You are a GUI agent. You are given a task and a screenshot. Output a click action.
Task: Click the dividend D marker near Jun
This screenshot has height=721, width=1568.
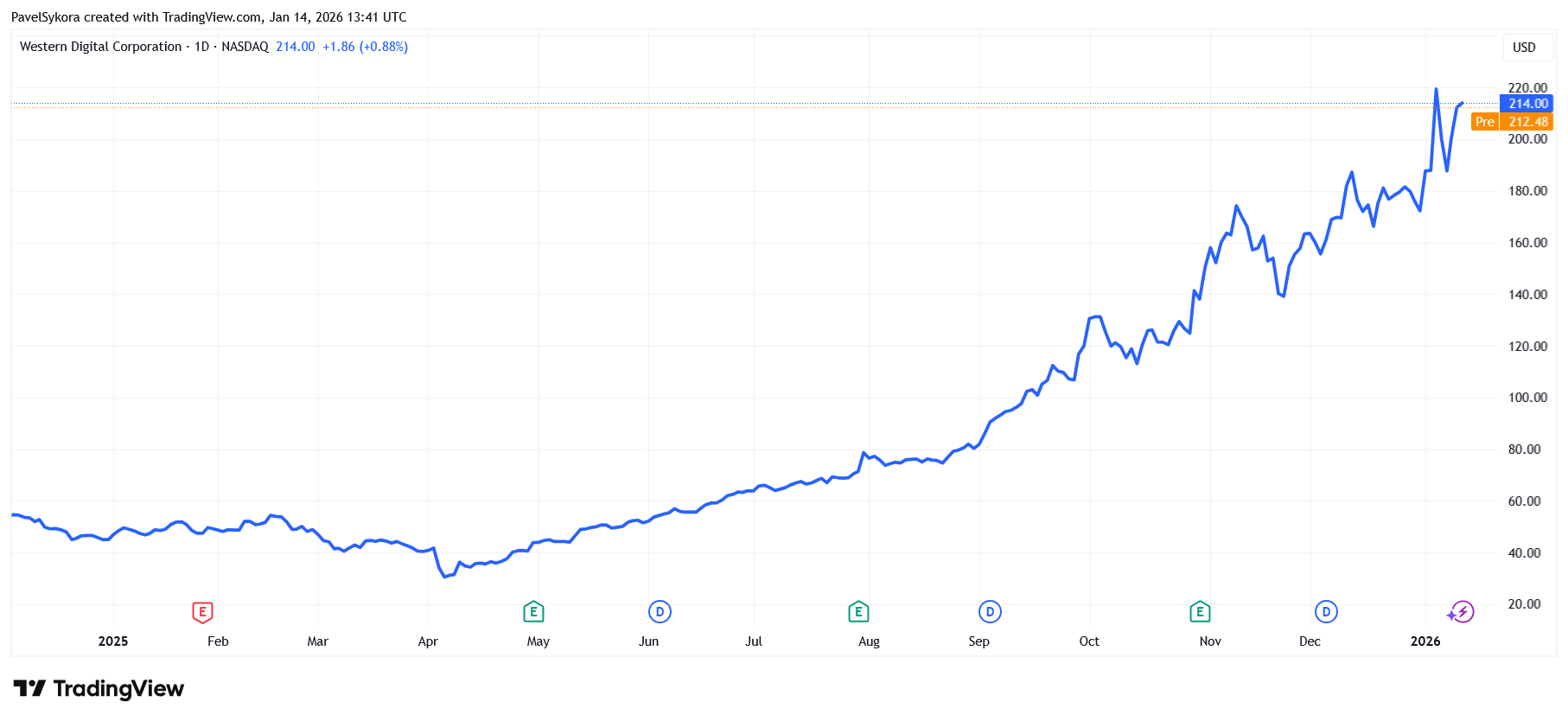pos(660,612)
